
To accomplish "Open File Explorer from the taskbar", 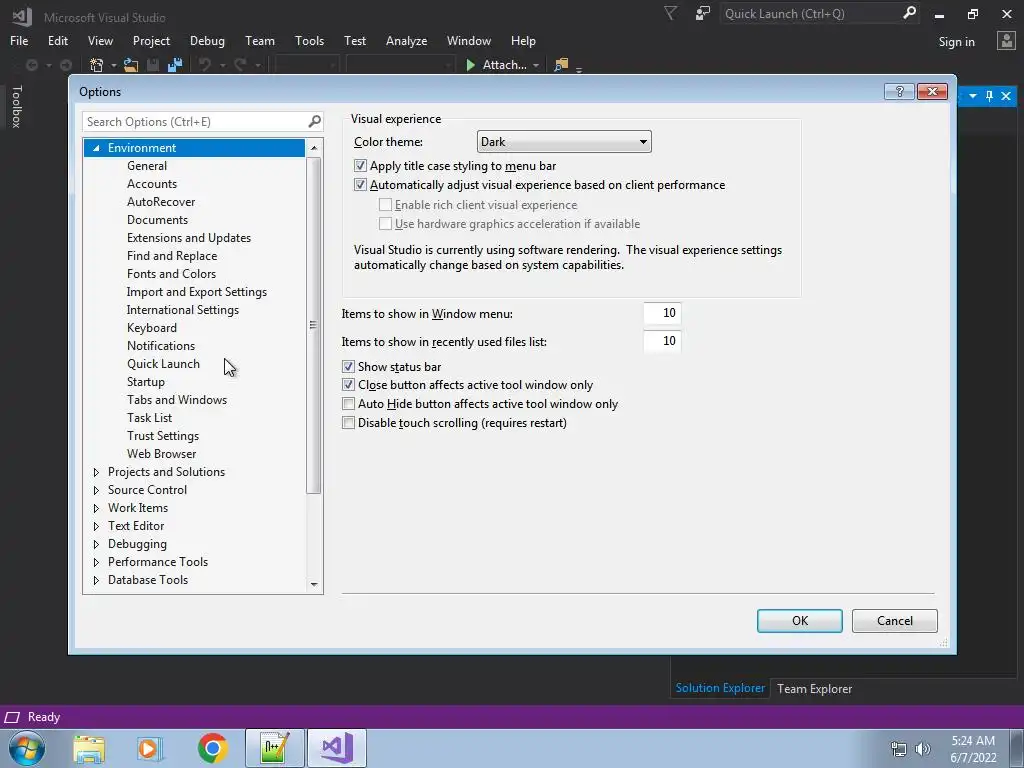I will pyautogui.click(x=89, y=749).
